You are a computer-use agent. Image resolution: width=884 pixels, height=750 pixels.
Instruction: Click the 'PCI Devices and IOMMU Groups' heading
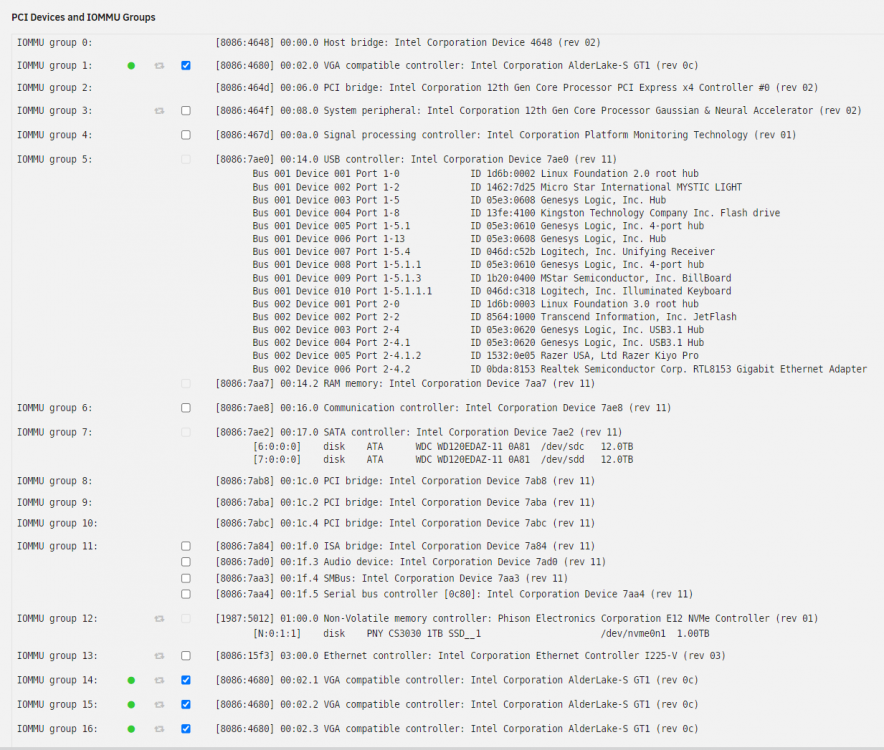tap(83, 17)
